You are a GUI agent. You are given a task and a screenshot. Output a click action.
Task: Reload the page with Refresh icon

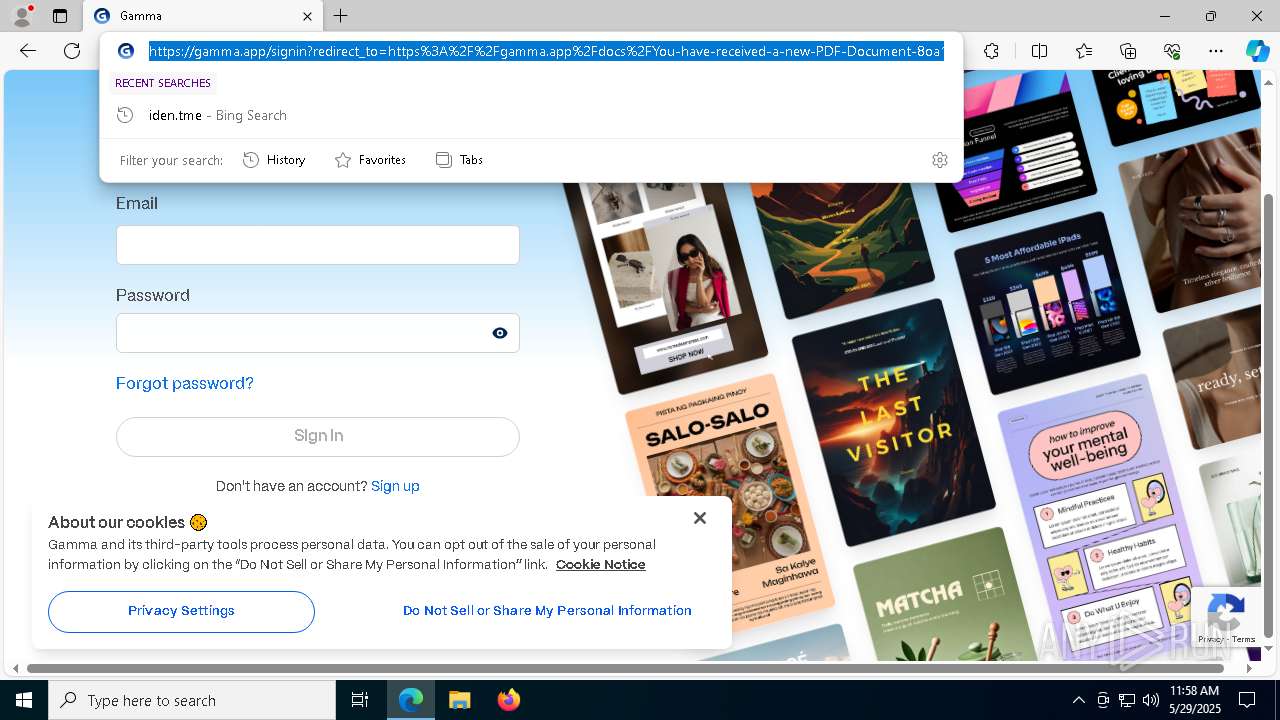(x=72, y=51)
